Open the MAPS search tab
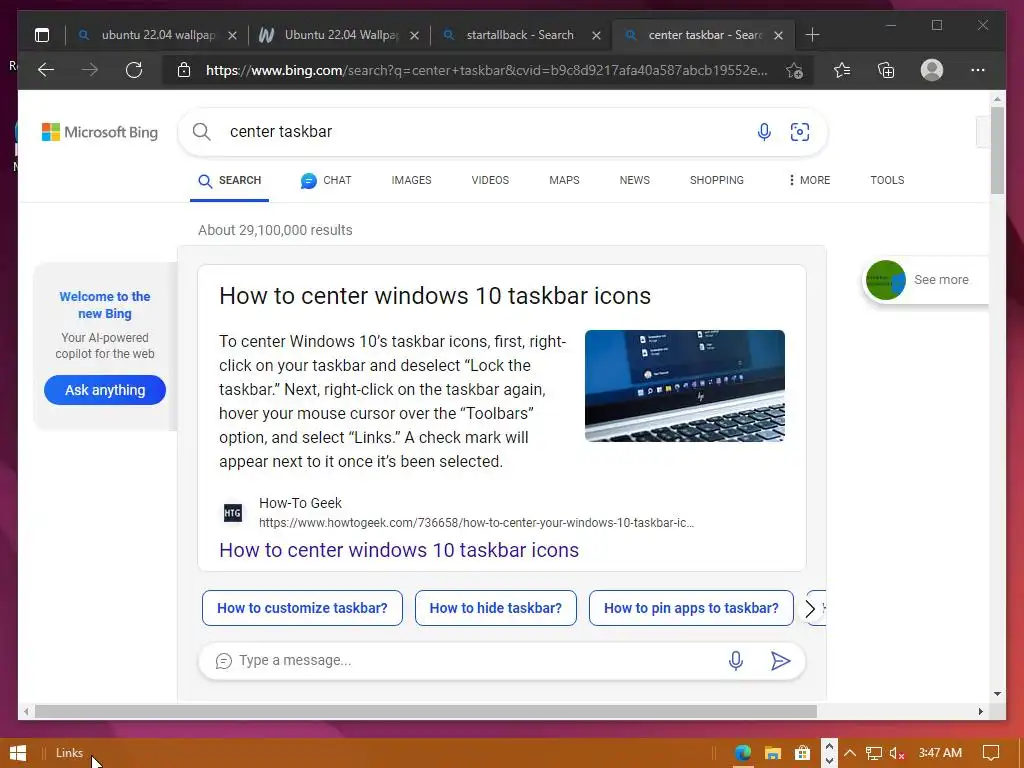1024x768 pixels. [564, 180]
